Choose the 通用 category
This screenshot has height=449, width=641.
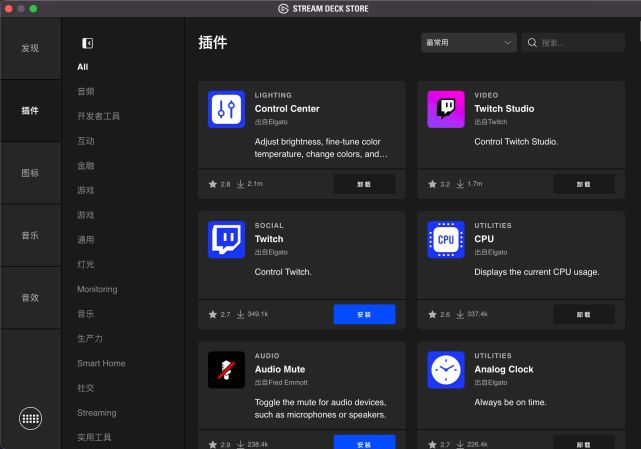[86, 240]
